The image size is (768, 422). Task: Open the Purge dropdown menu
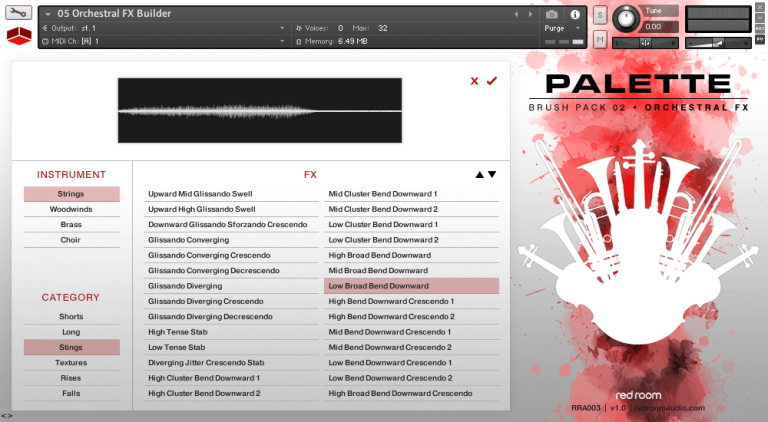click(x=562, y=28)
